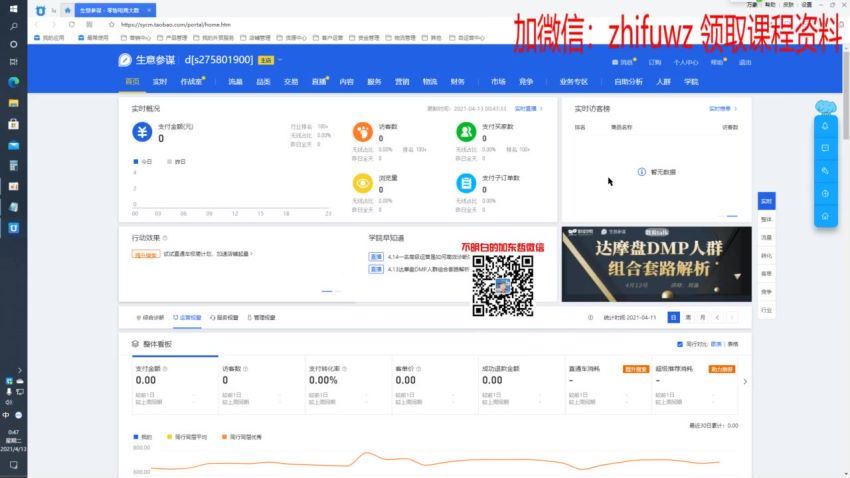Open Mail app from taskbar
Viewport: 850px width, 478px height.
14,145
